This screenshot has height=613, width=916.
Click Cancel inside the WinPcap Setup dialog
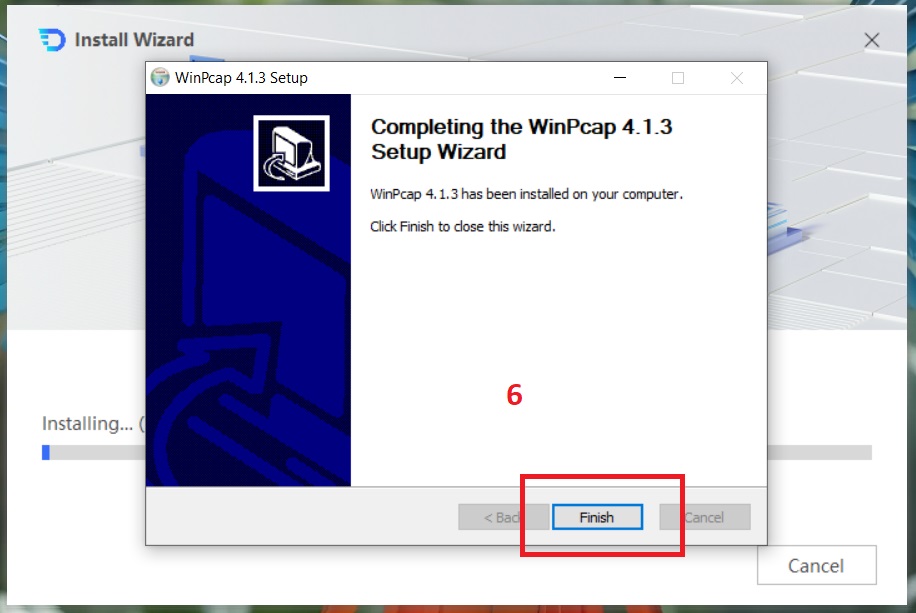[x=705, y=517]
